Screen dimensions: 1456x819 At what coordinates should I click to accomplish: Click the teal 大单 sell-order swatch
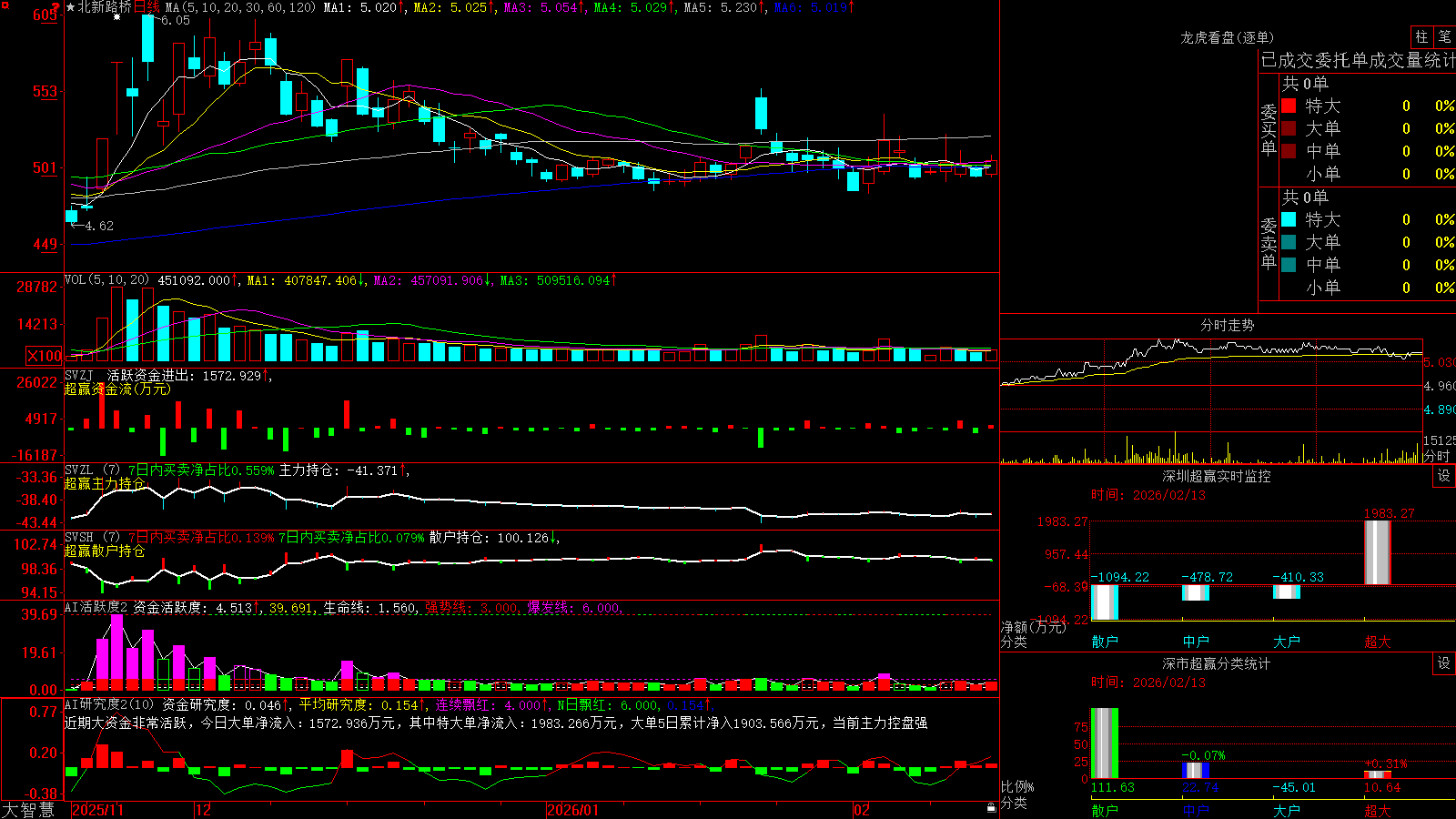tap(1289, 242)
